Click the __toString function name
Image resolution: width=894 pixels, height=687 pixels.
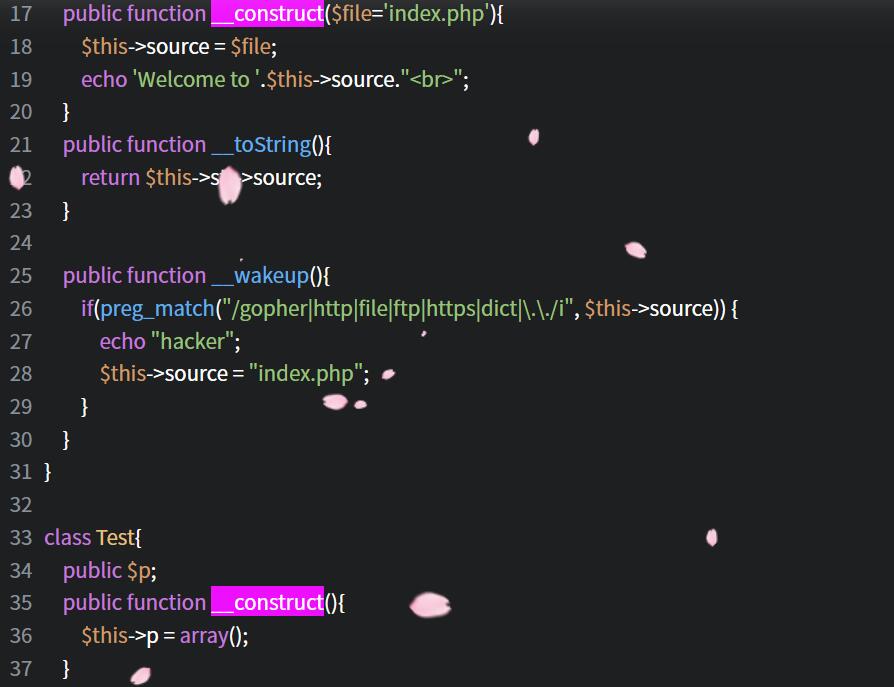pos(261,145)
